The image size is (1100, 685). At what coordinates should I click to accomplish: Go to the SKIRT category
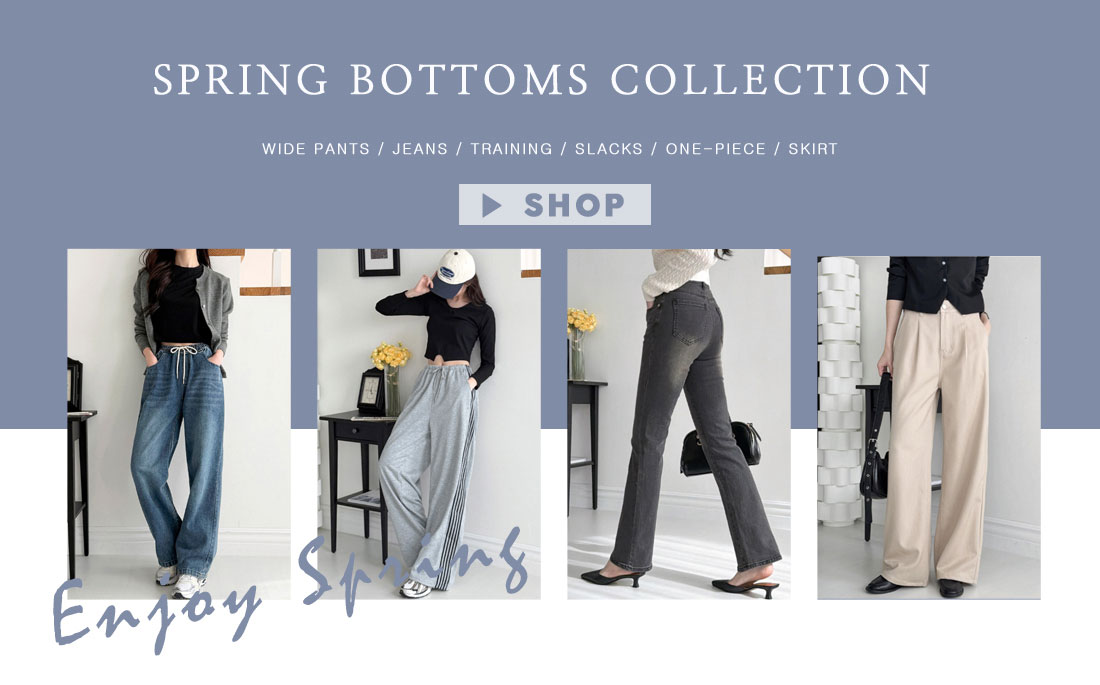[813, 149]
